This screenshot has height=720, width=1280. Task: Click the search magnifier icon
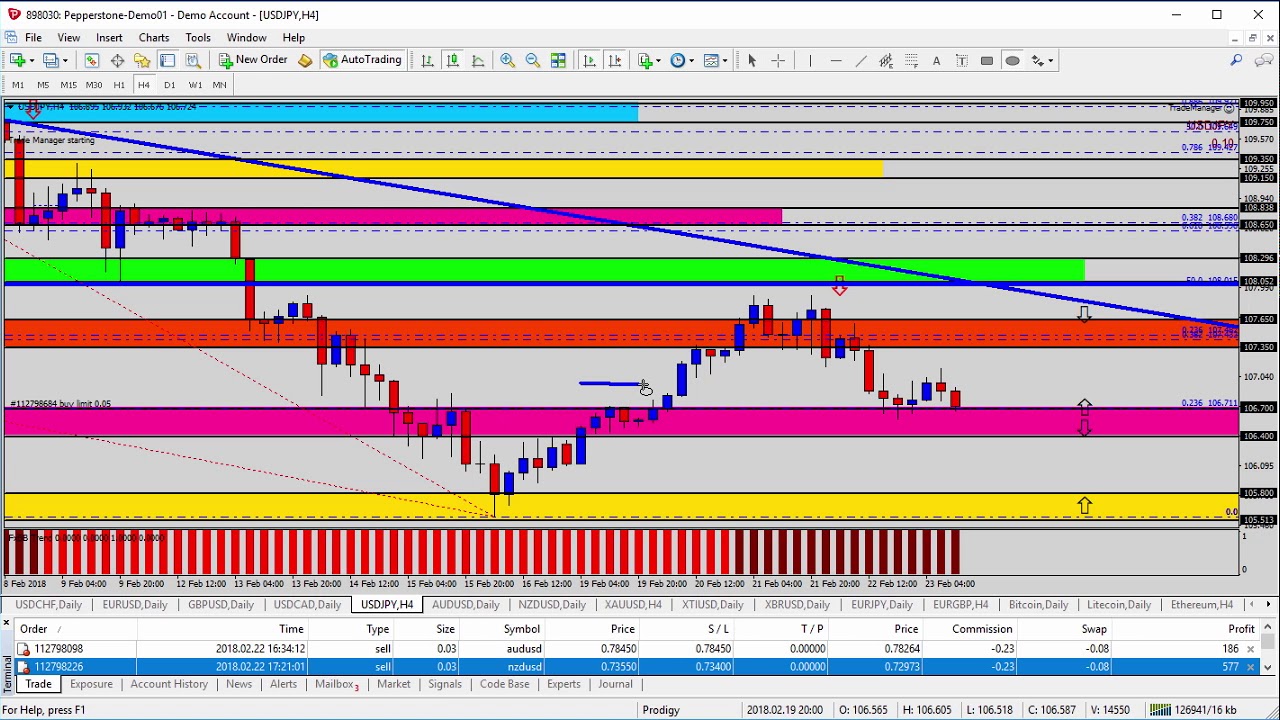(1237, 60)
